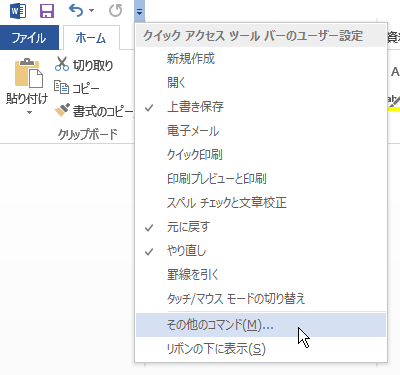Uncheck やり直し in the menu
Image resolution: width=400 pixels, height=375 pixels.
(x=261, y=251)
